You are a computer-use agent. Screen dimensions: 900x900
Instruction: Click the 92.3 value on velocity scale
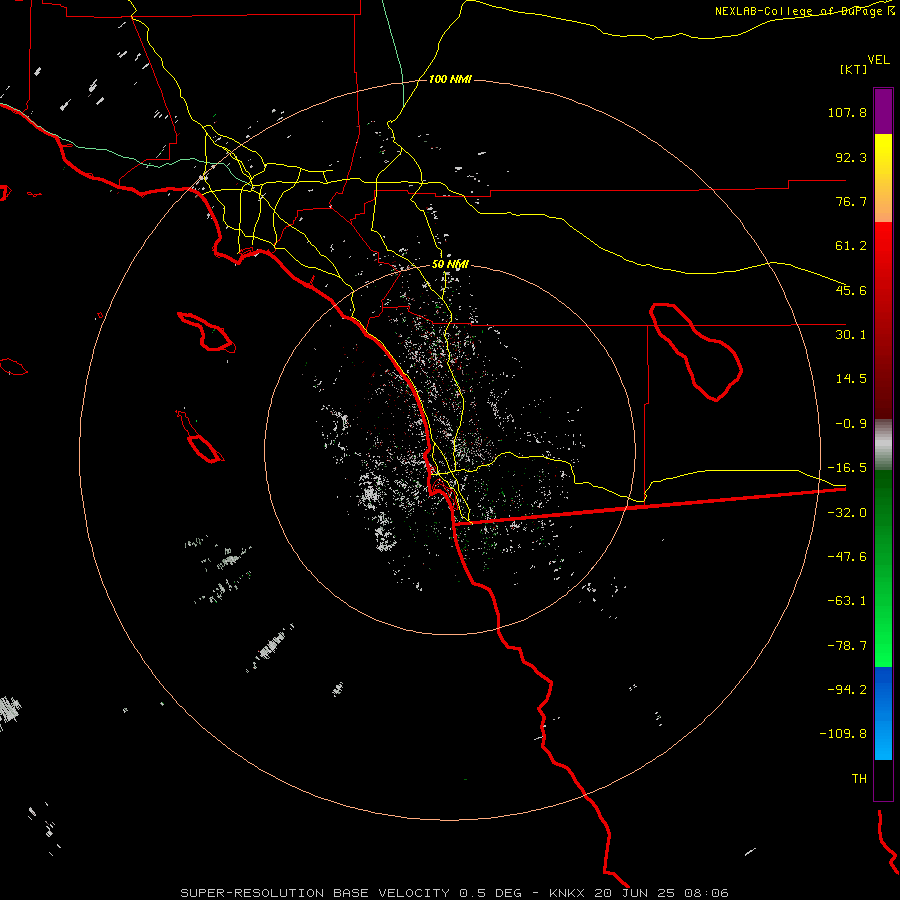[851, 157]
